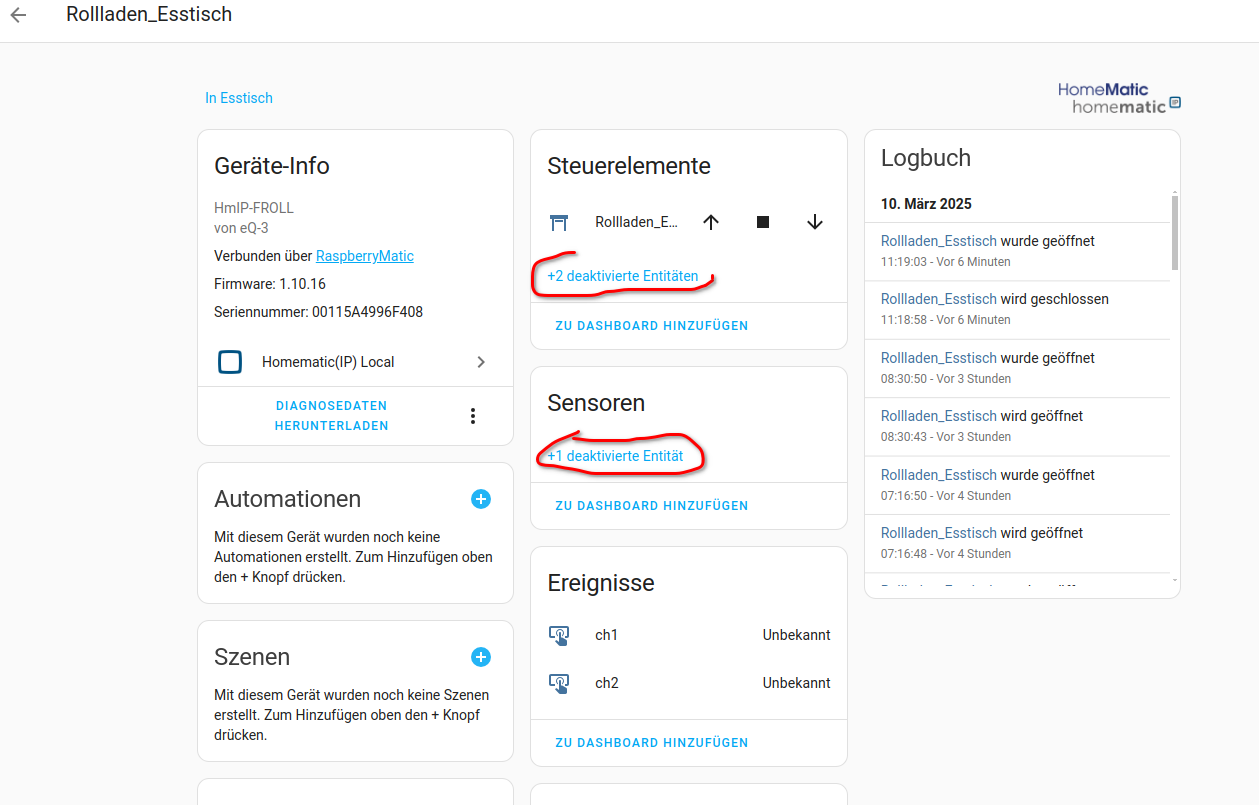Follow the RaspberryMatic link
The image size is (1259, 805).
pyautogui.click(x=365, y=256)
